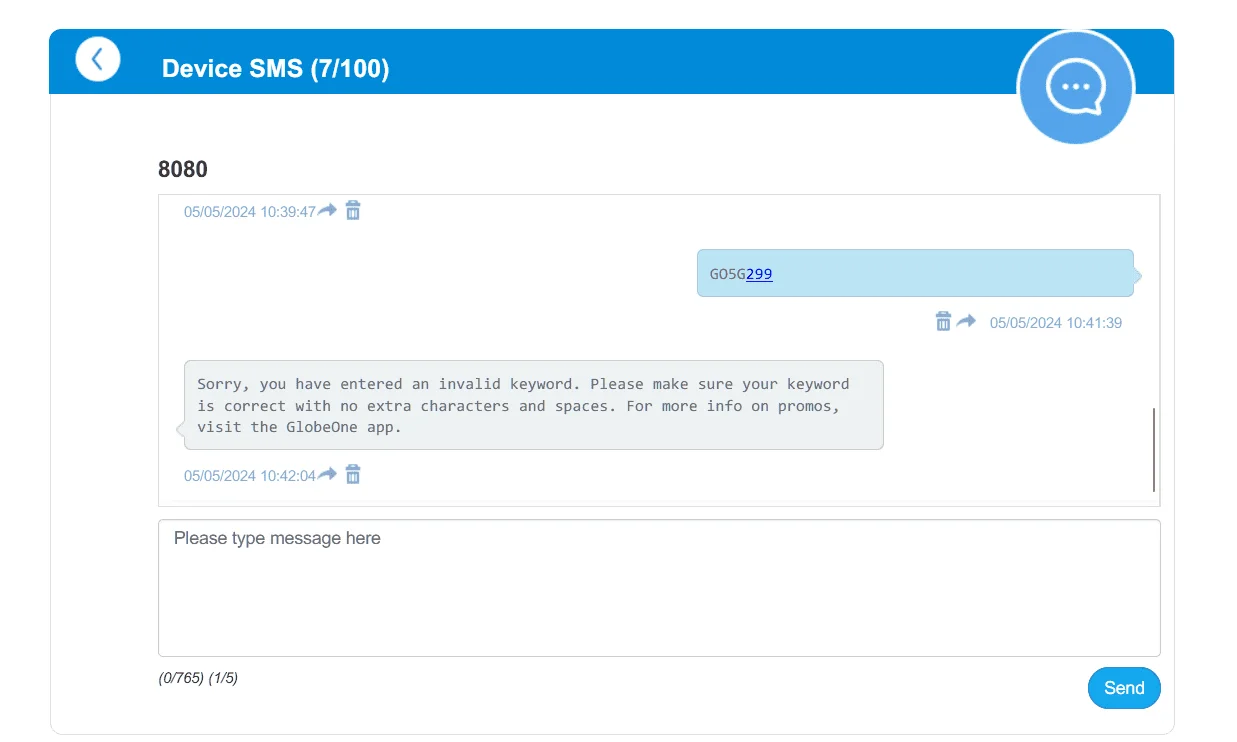Focus the 'Please type message here' box
This screenshot has width=1237, height=742.
[659, 588]
